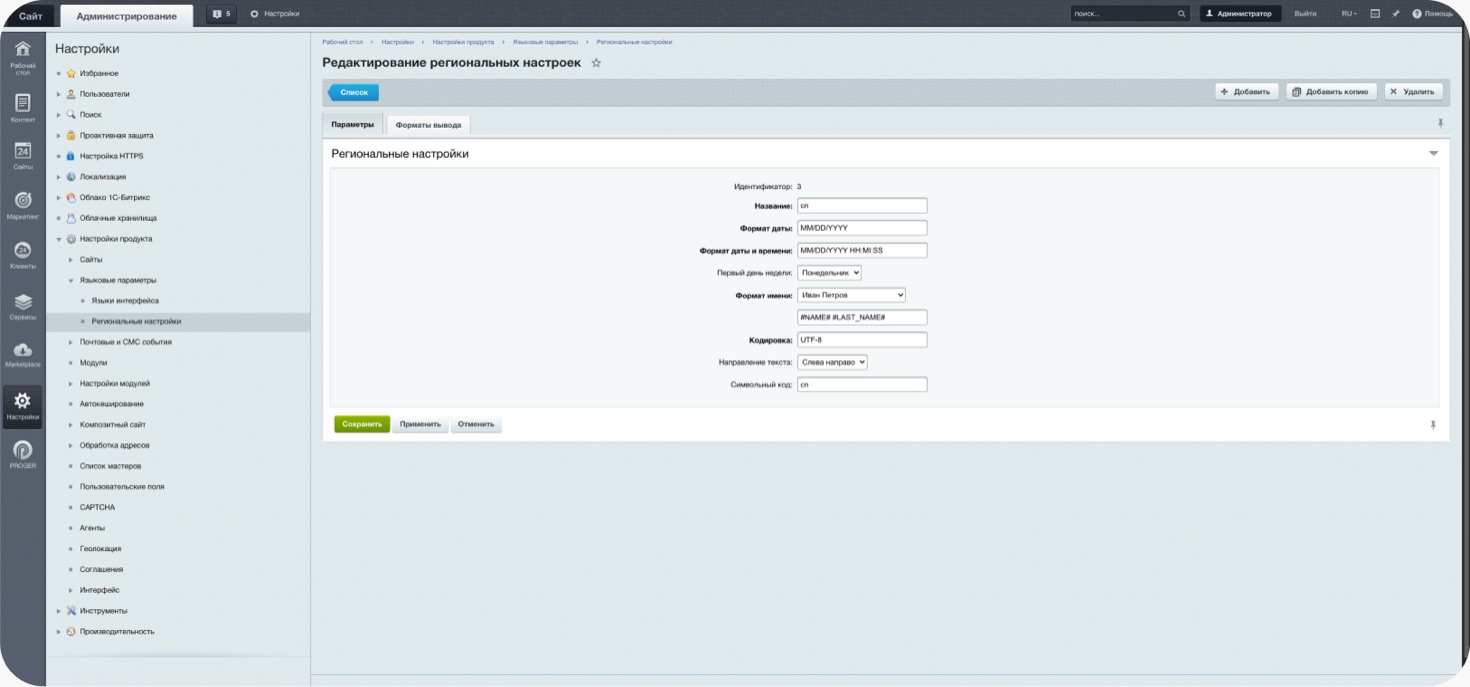Open the Сайты calendar icon in sidebar
Viewport: 1470px width, 687px height.
pos(23,151)
